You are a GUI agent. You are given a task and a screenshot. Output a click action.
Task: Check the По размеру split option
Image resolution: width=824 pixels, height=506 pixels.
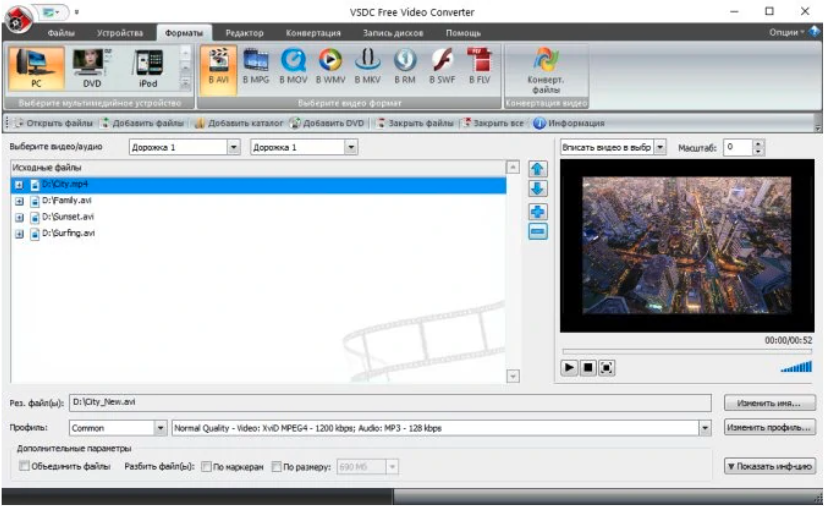[x=276, y=466]
